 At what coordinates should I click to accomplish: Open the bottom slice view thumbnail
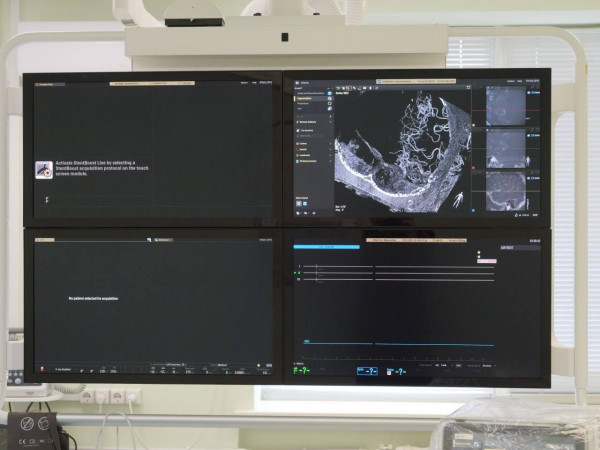(x=506, y=190)
